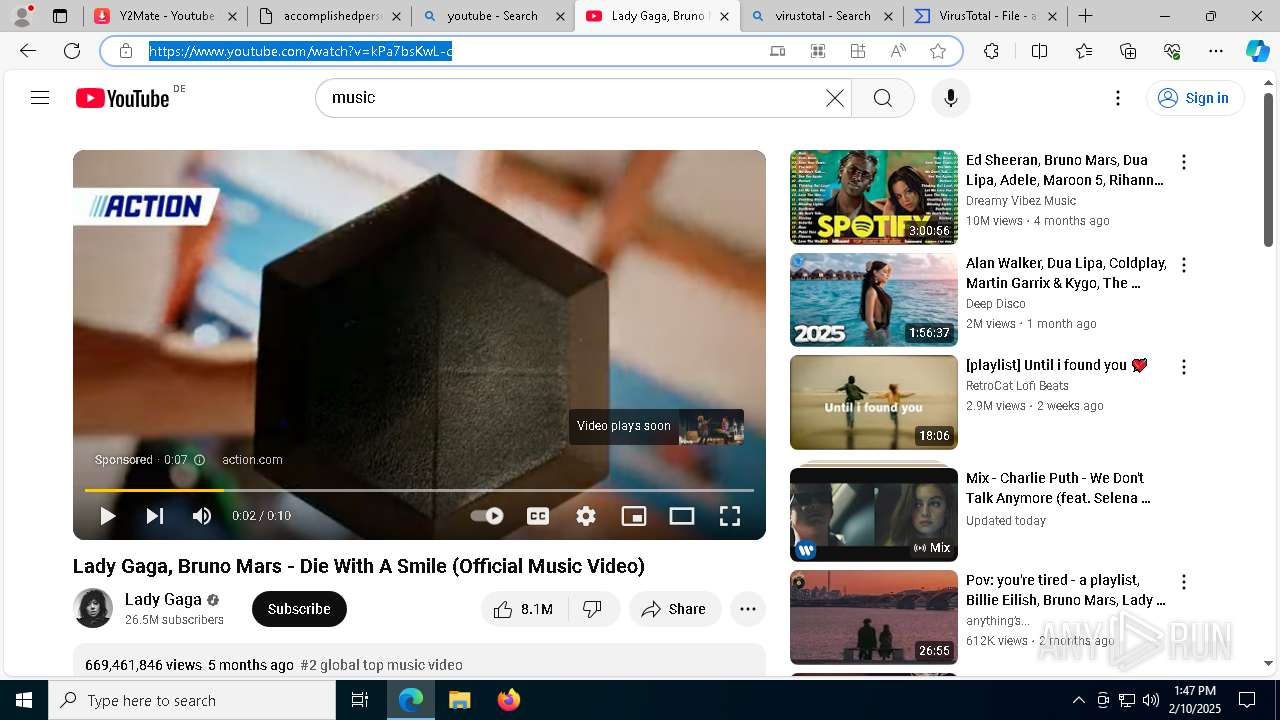Click the magnifier search button
The image size is (1280, 720).
tap(883, 98)
